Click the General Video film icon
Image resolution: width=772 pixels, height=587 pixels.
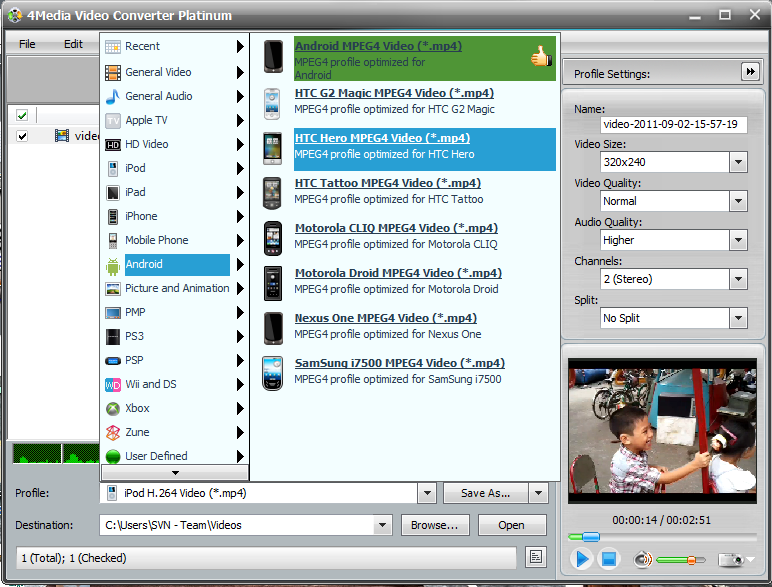coord(113,72)
